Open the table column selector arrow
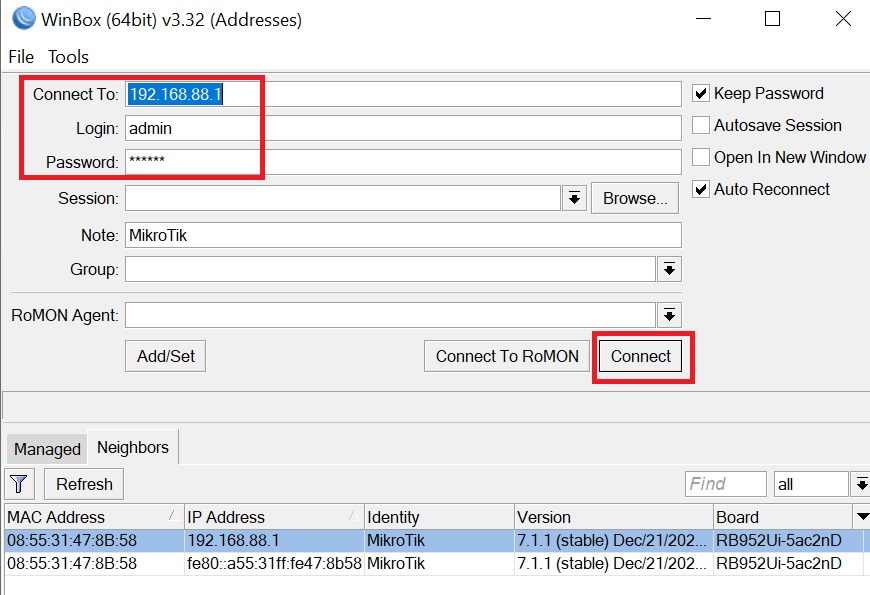Screen dimensions: 870x595 862,517
